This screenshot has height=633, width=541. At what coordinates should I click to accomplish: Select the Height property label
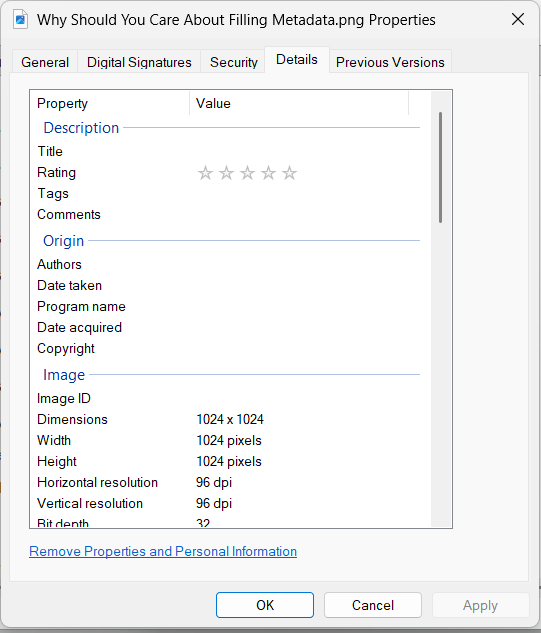57,461
